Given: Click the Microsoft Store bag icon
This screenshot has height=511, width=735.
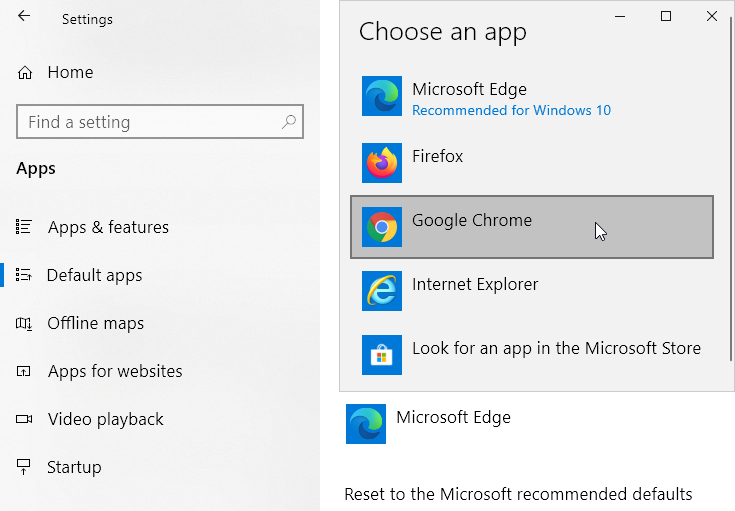Looking at the screenshot, I should click(x=382, y=355).
